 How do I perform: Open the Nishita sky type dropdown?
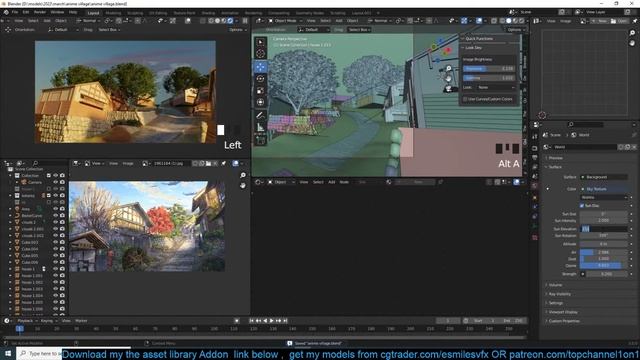[x=604, y=198]
